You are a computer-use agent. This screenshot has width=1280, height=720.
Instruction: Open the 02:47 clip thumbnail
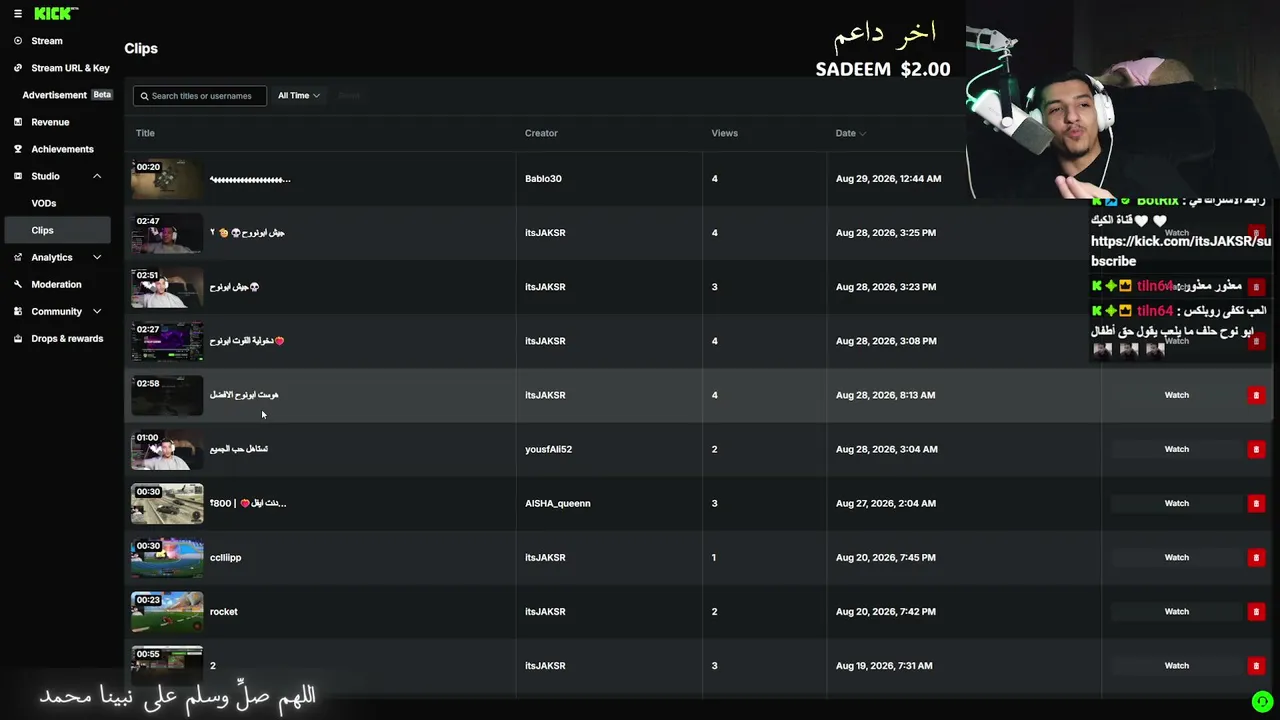click(x=167, y=233)
